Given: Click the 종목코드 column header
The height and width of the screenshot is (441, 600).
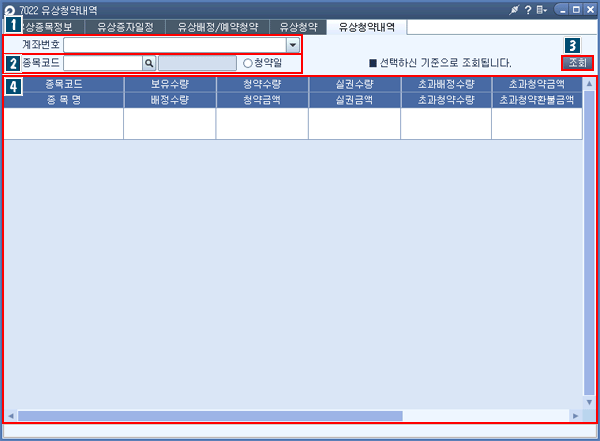Looking at the screenshot, I should [64, 84].
